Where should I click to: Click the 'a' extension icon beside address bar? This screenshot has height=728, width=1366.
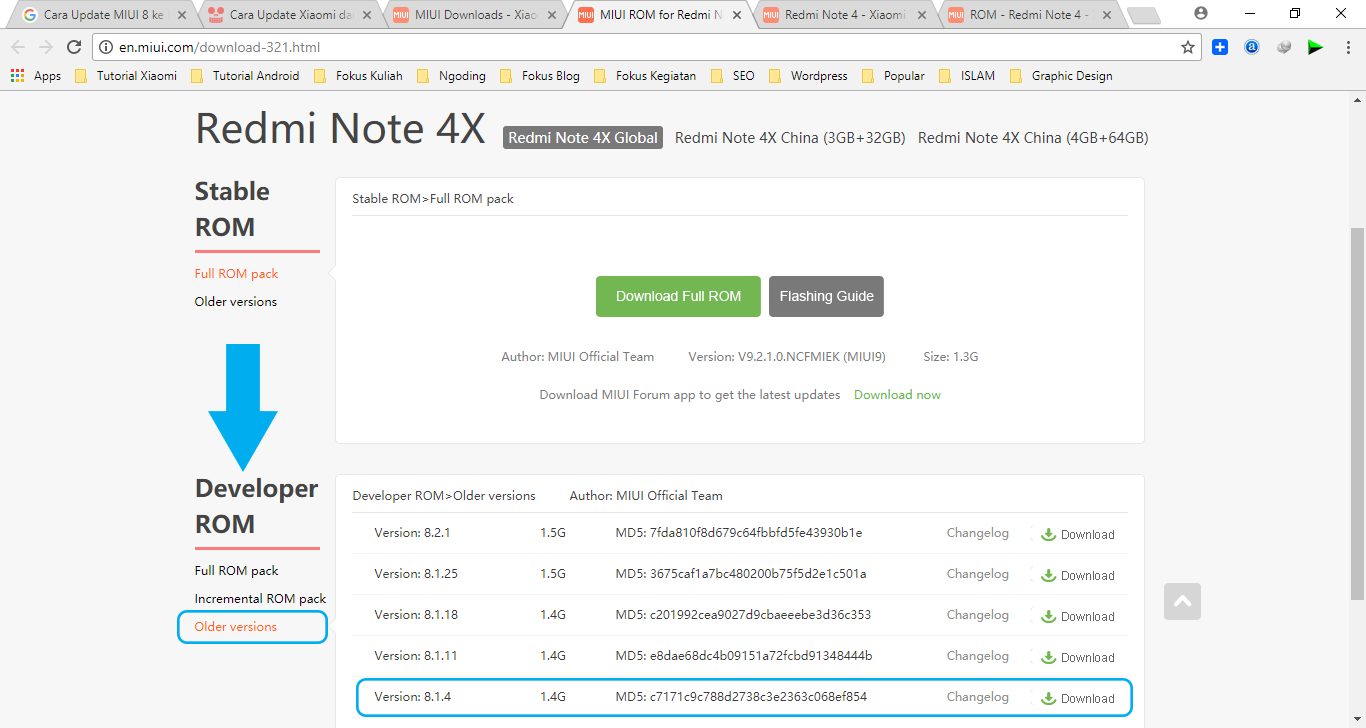point(1252,46)
